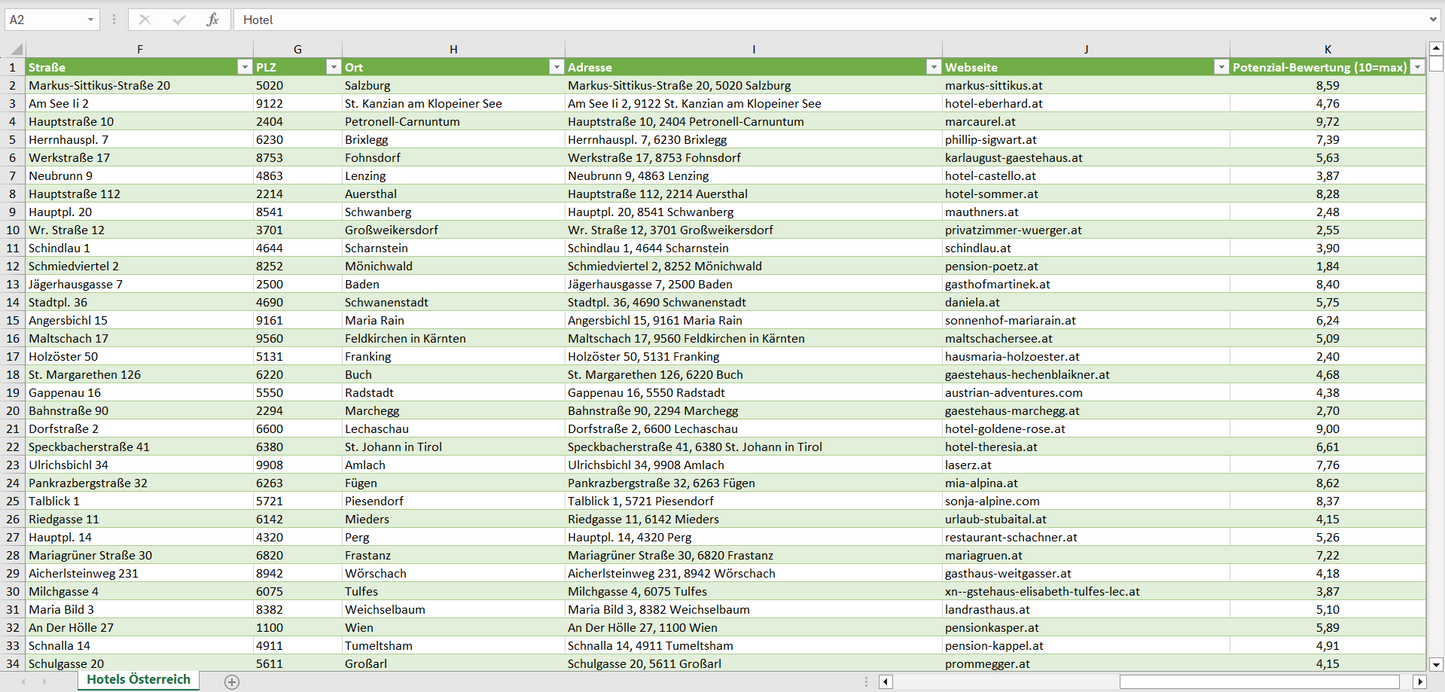Click the Insert Function fx icon
Image resolution: width=1445 pixels, height=692 pixels.
(212, 20)
